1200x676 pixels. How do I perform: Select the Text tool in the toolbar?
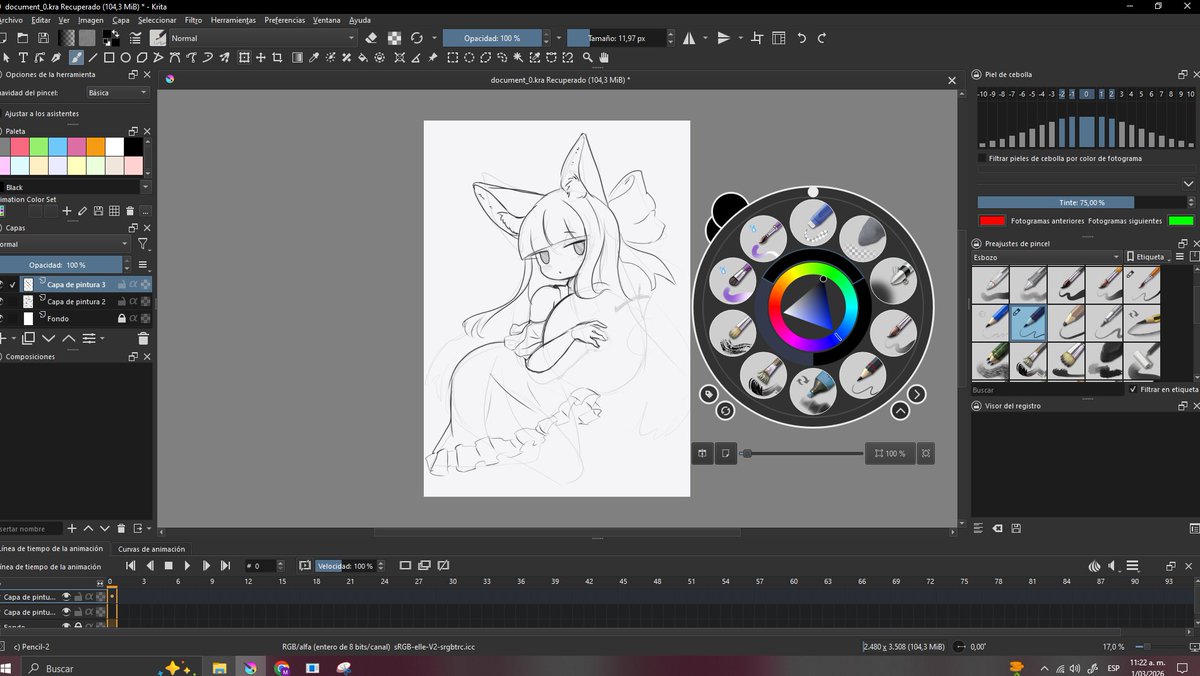click(x=23, y=58)
